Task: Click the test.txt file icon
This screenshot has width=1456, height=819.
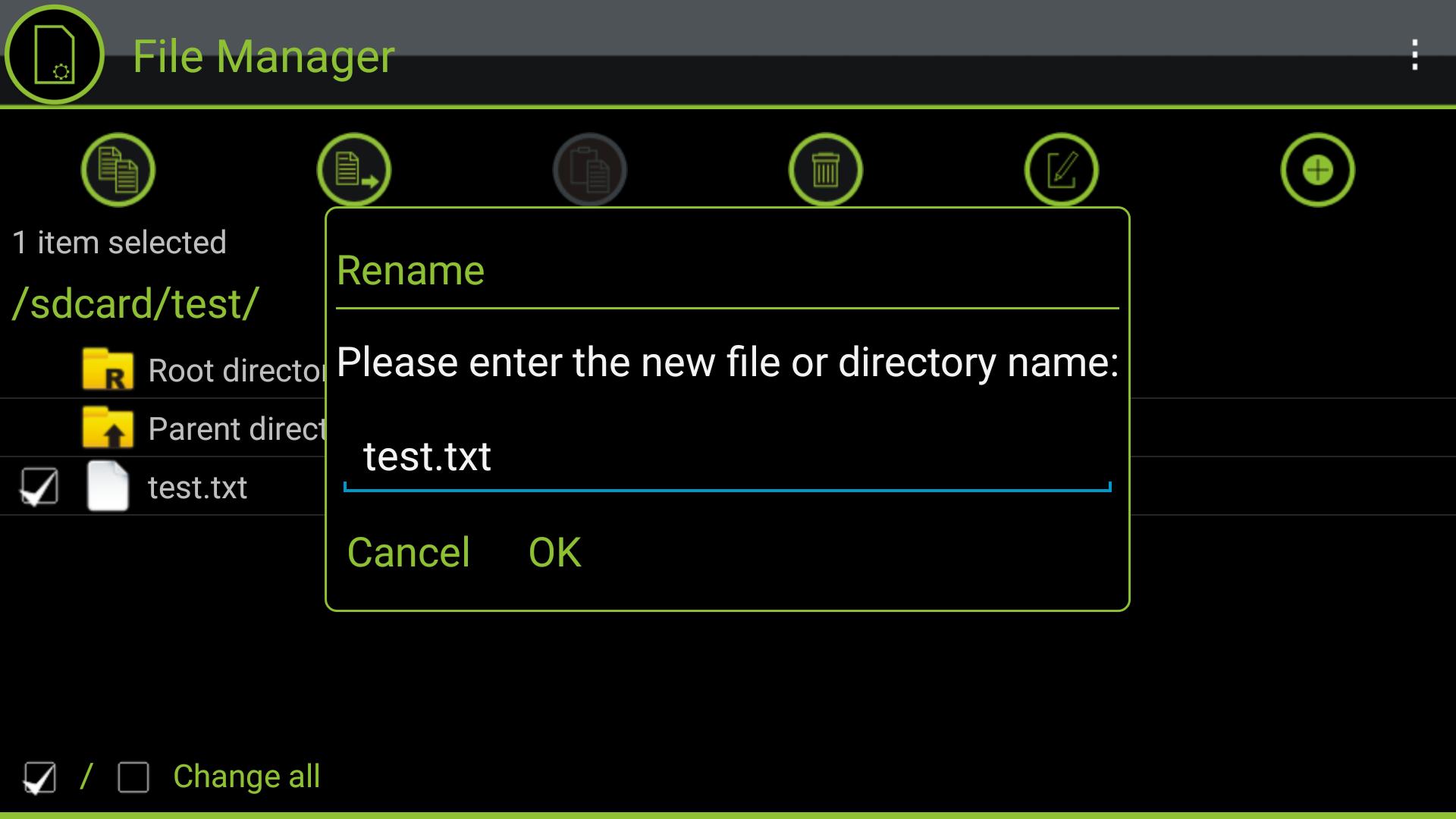Action: [x=108, y=486]
